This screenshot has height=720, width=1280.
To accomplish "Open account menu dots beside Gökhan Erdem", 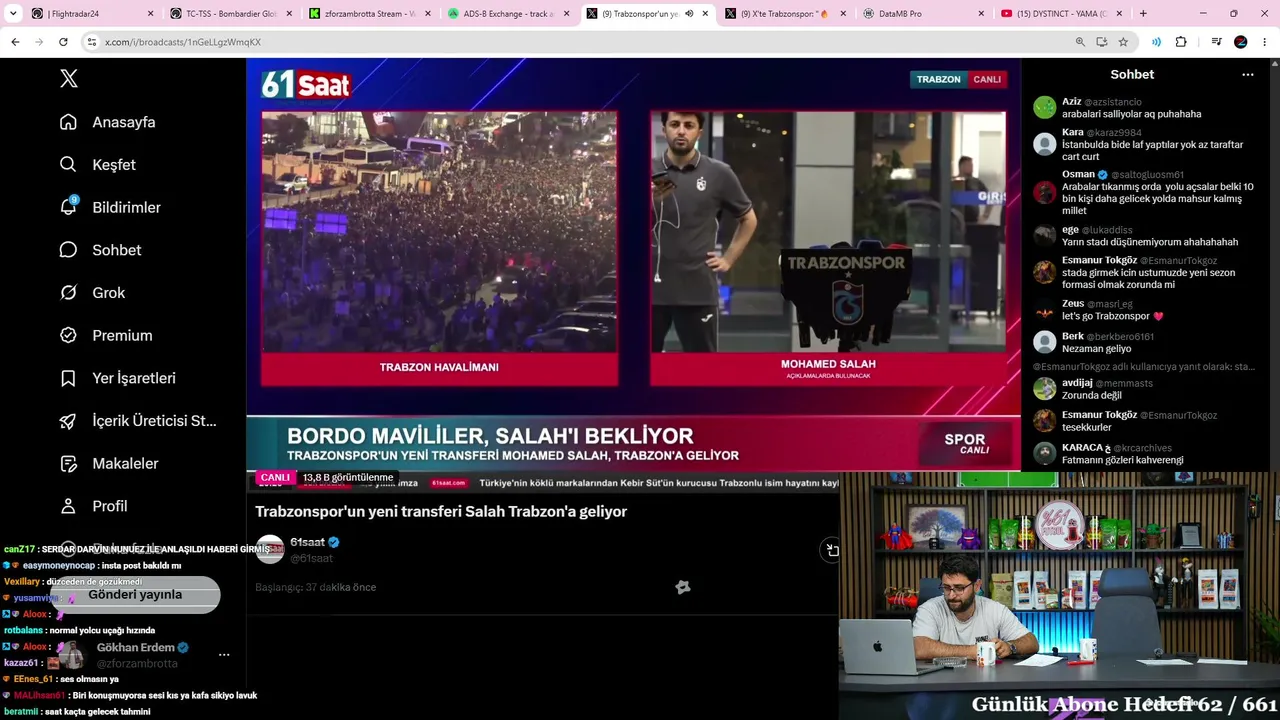I will [224, 655].
